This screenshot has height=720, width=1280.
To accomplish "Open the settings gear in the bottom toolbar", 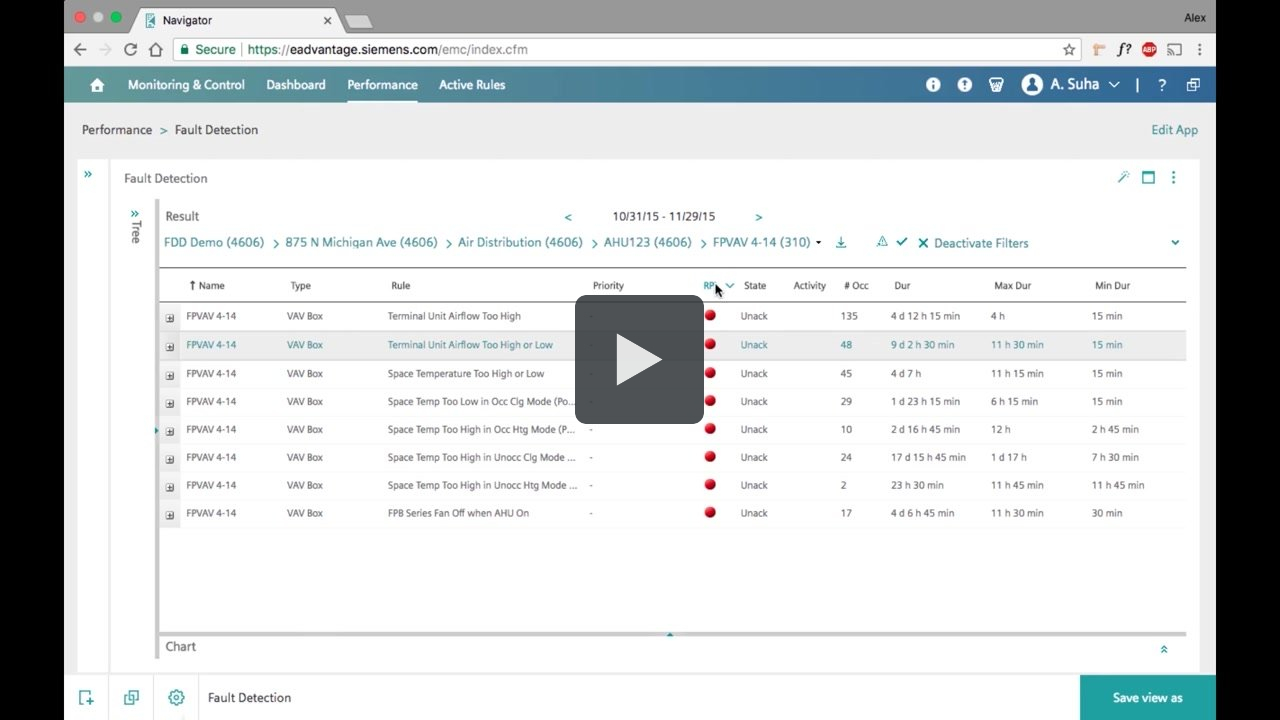I will [x=176, y=697].
